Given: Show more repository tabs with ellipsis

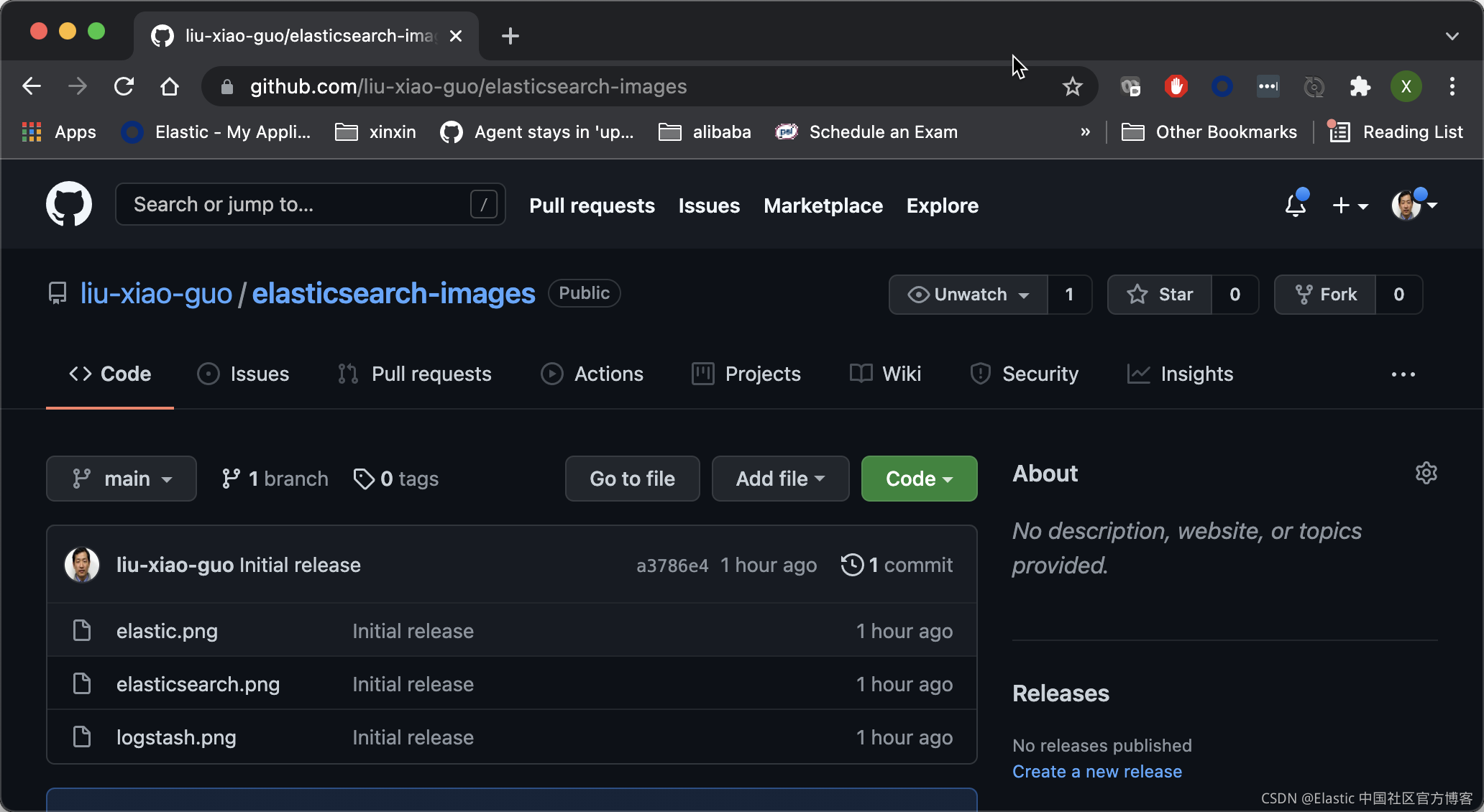Looking at the screenshot, I should pos(1403,374).
